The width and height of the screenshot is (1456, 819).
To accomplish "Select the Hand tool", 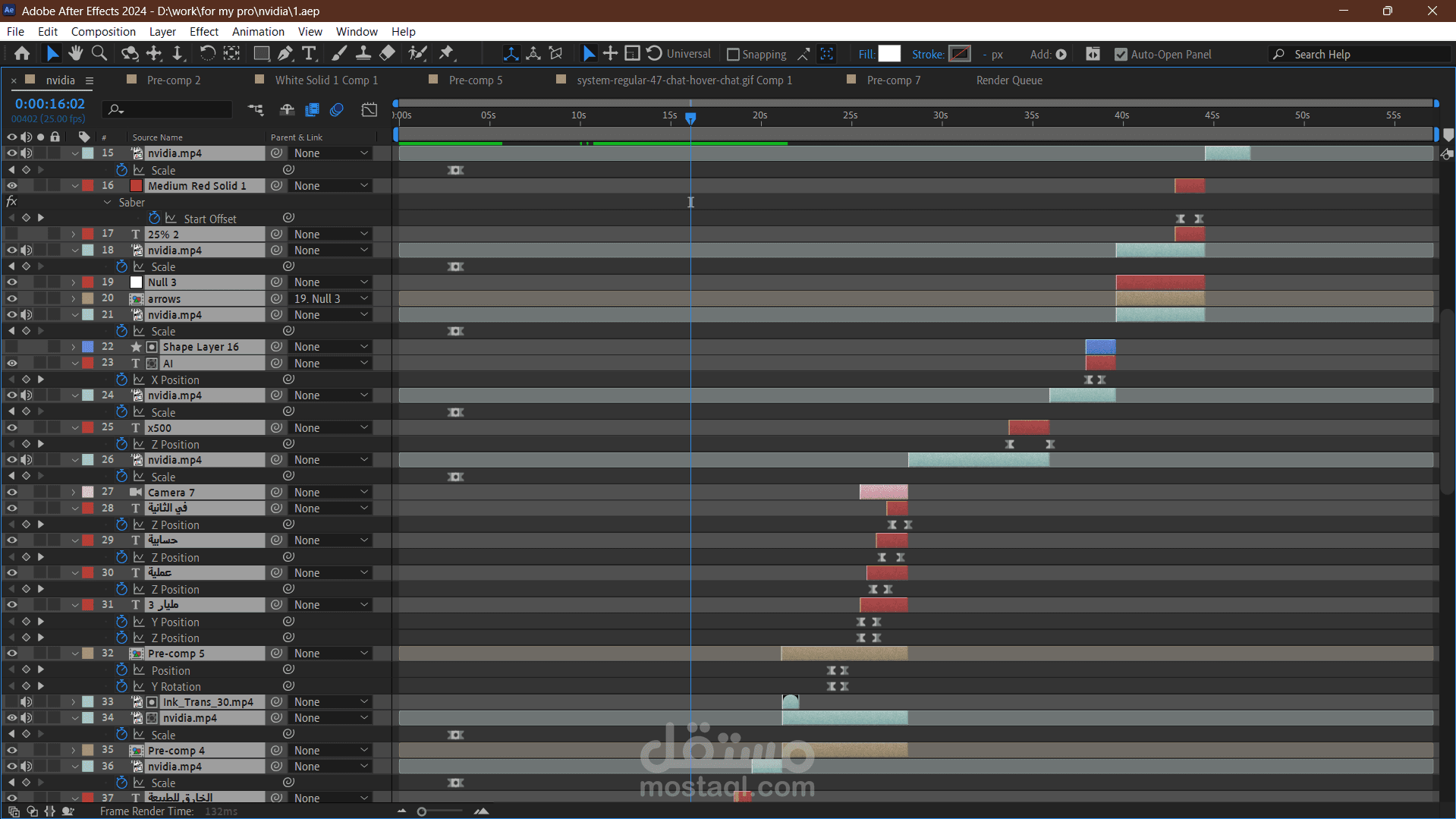I will 75,54.
